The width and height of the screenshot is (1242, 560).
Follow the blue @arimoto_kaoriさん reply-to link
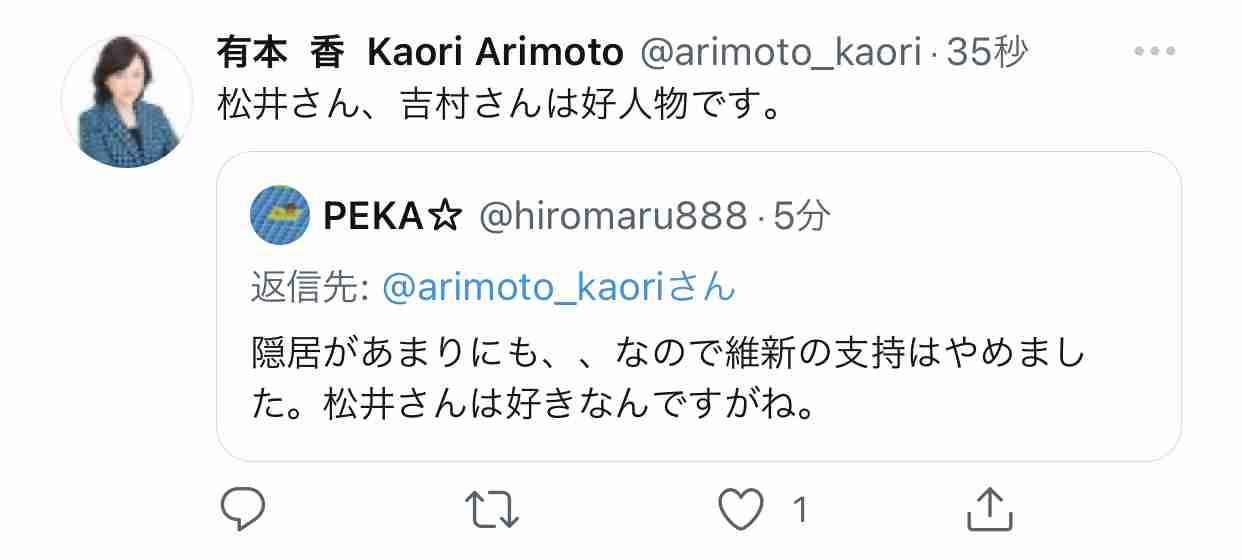pyautogui.click(x=560, y=288)
